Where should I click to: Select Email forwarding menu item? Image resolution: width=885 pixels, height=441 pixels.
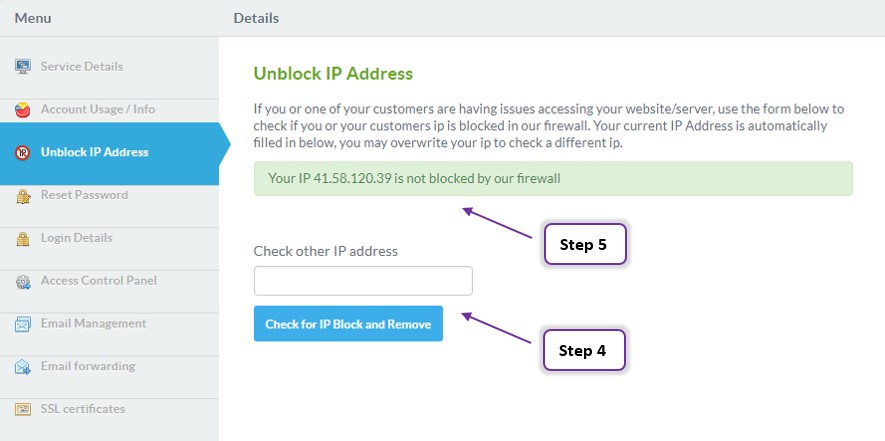(109, 366)
